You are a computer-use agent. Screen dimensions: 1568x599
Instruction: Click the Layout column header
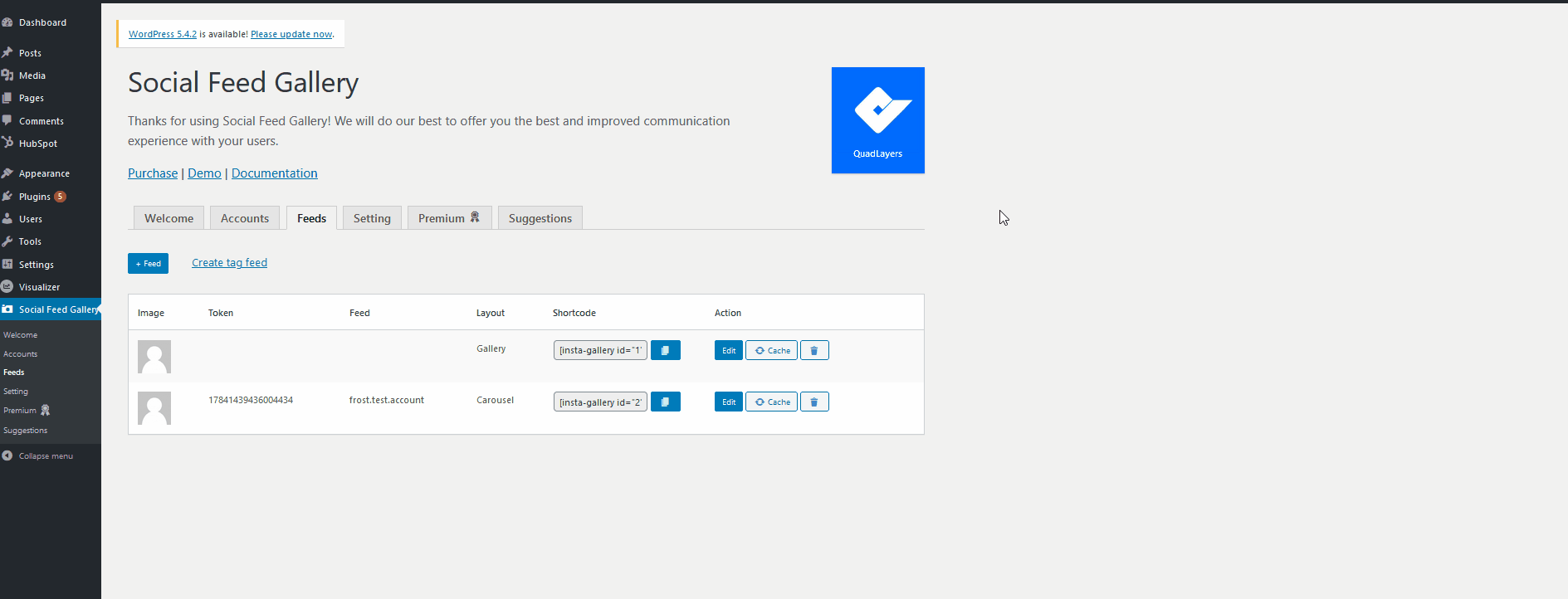pyautogui.click(x=491, y=313)
